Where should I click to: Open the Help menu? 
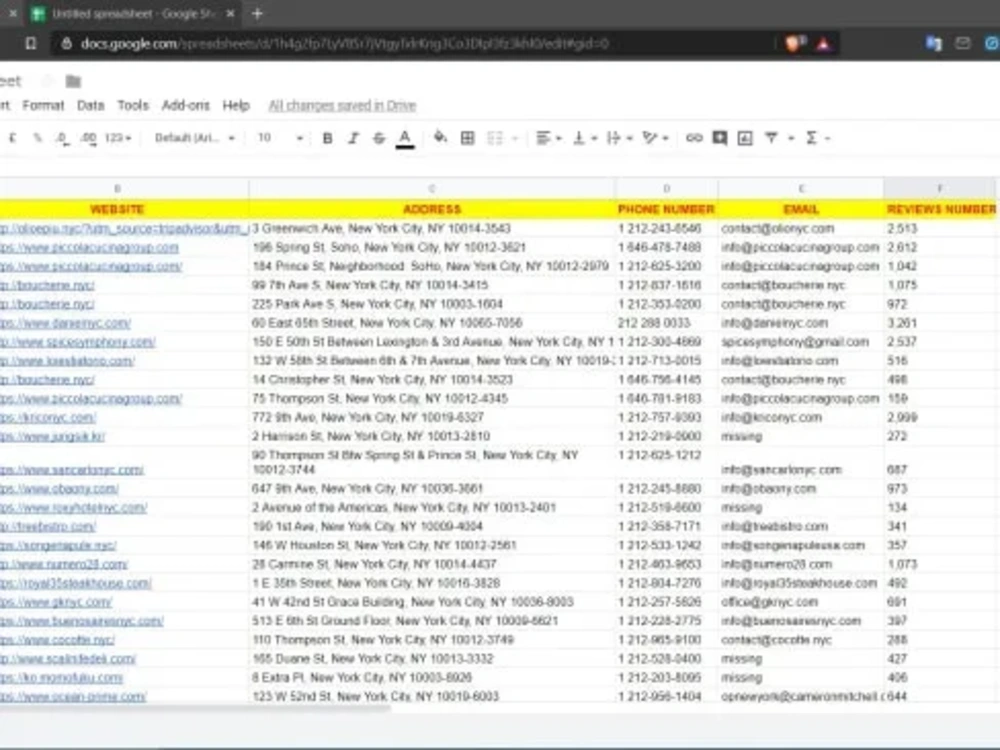pos(236,105)
